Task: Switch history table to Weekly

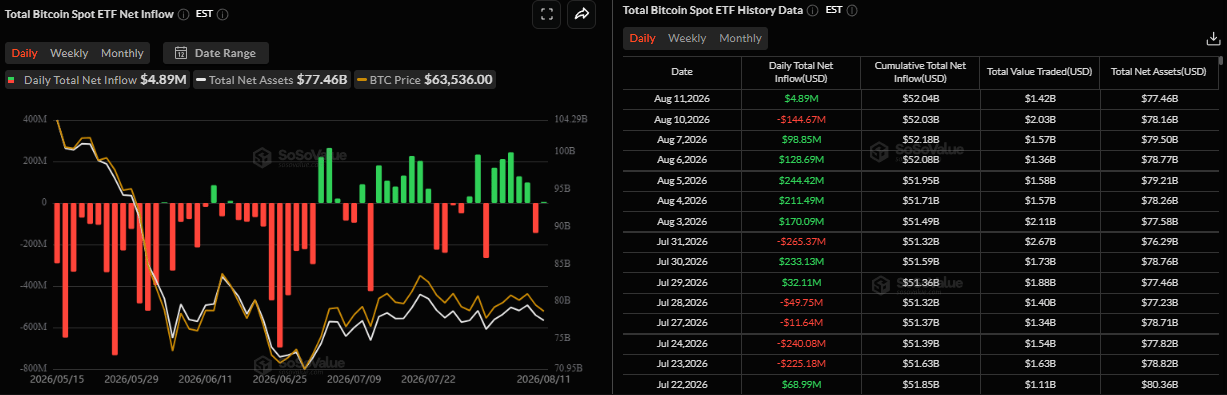Action: 687,38
